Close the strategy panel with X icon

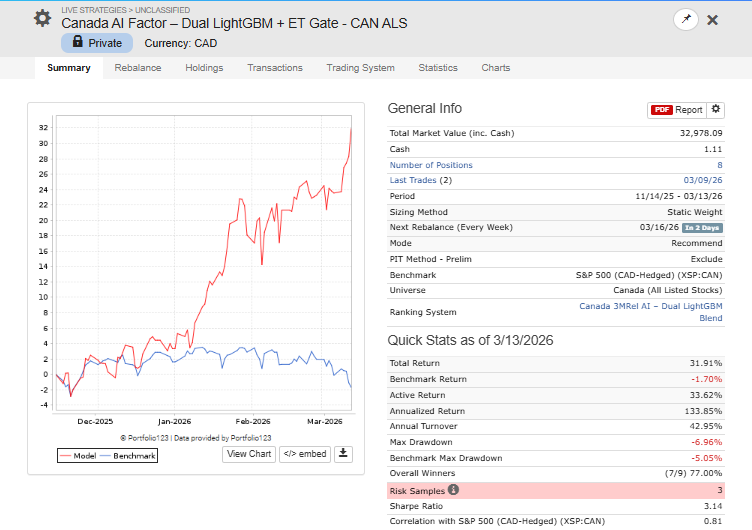click(x=713, y=20)
